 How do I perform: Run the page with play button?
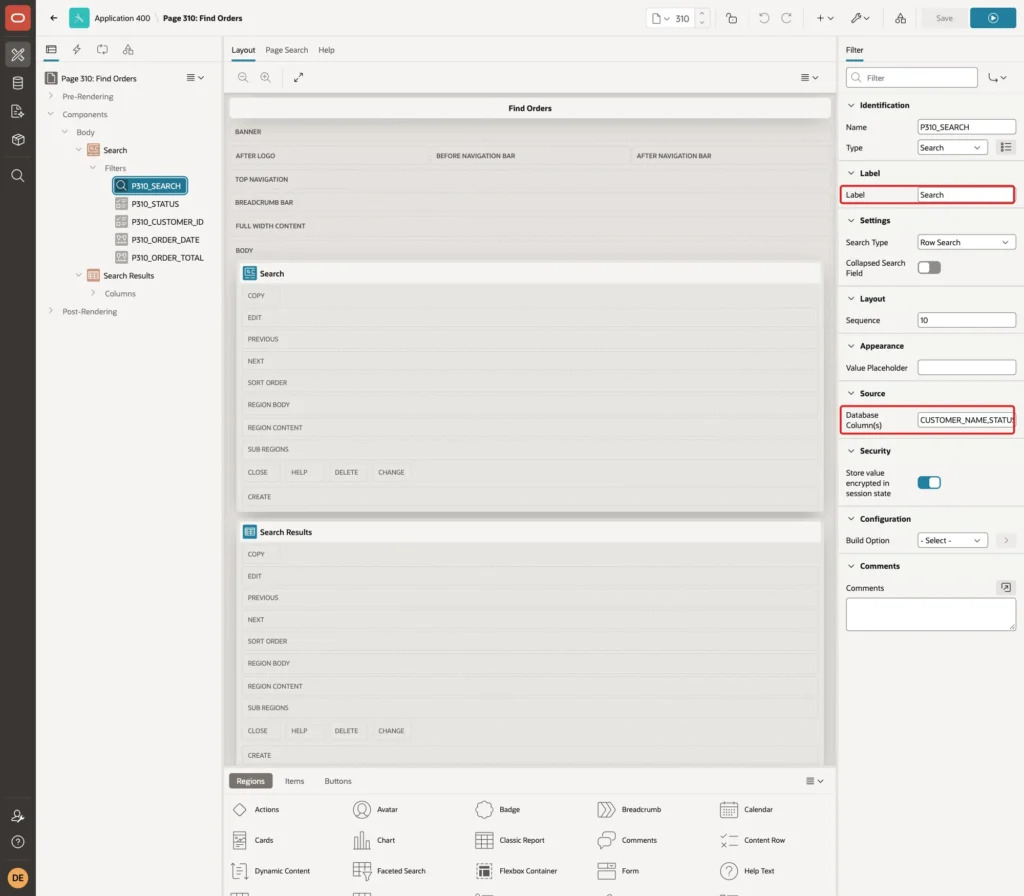993,18
